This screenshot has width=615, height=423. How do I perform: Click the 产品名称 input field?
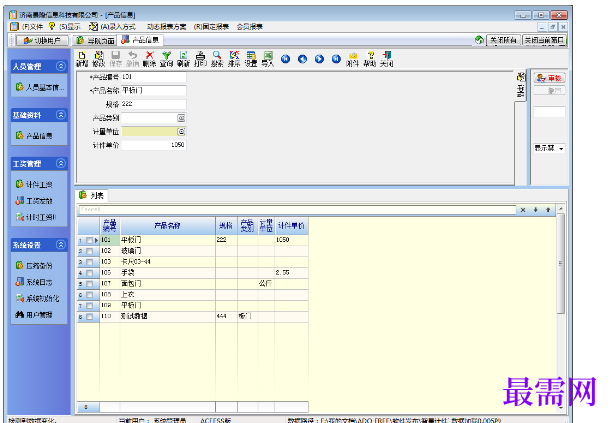click(153, 90)
